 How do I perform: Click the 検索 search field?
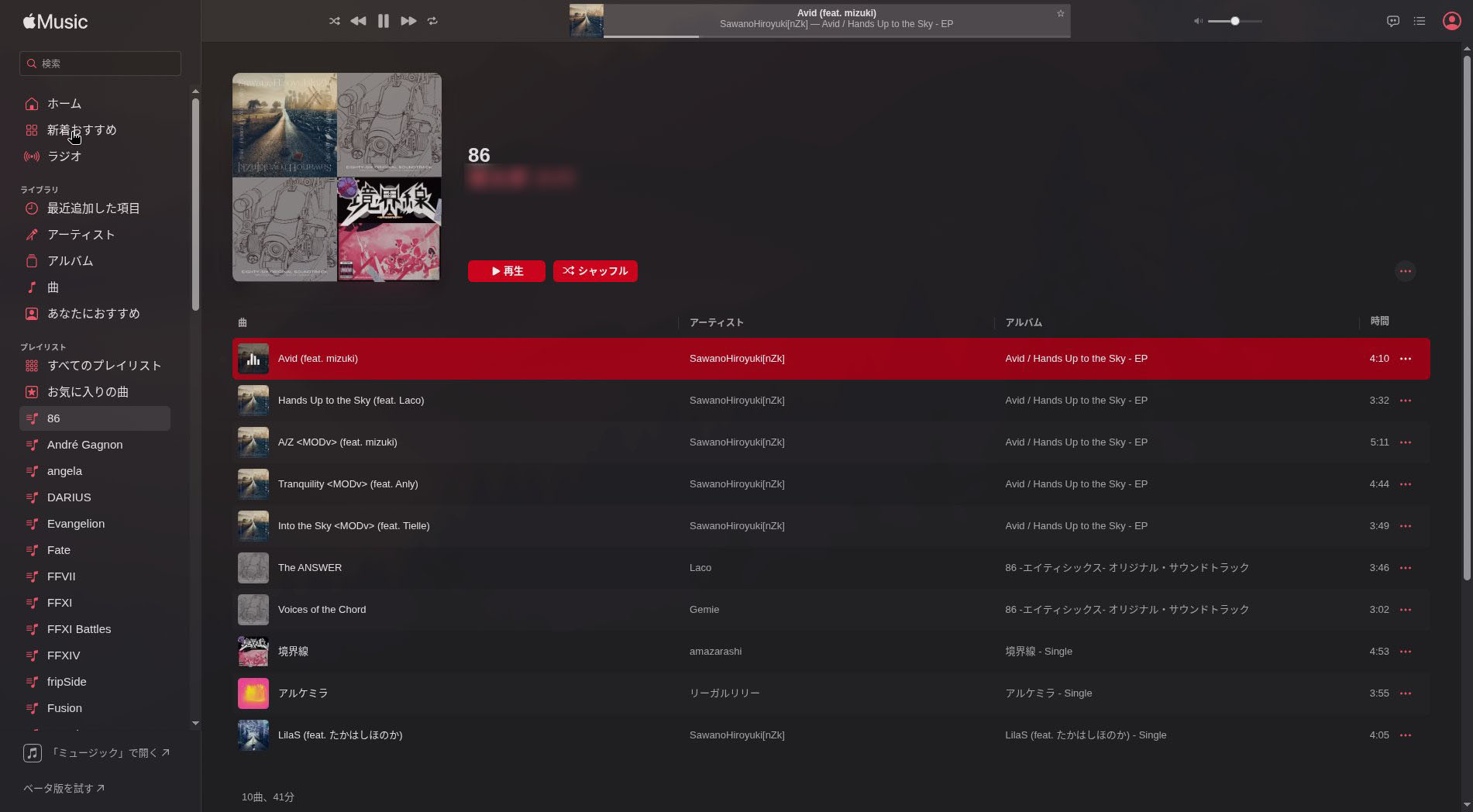101,64
